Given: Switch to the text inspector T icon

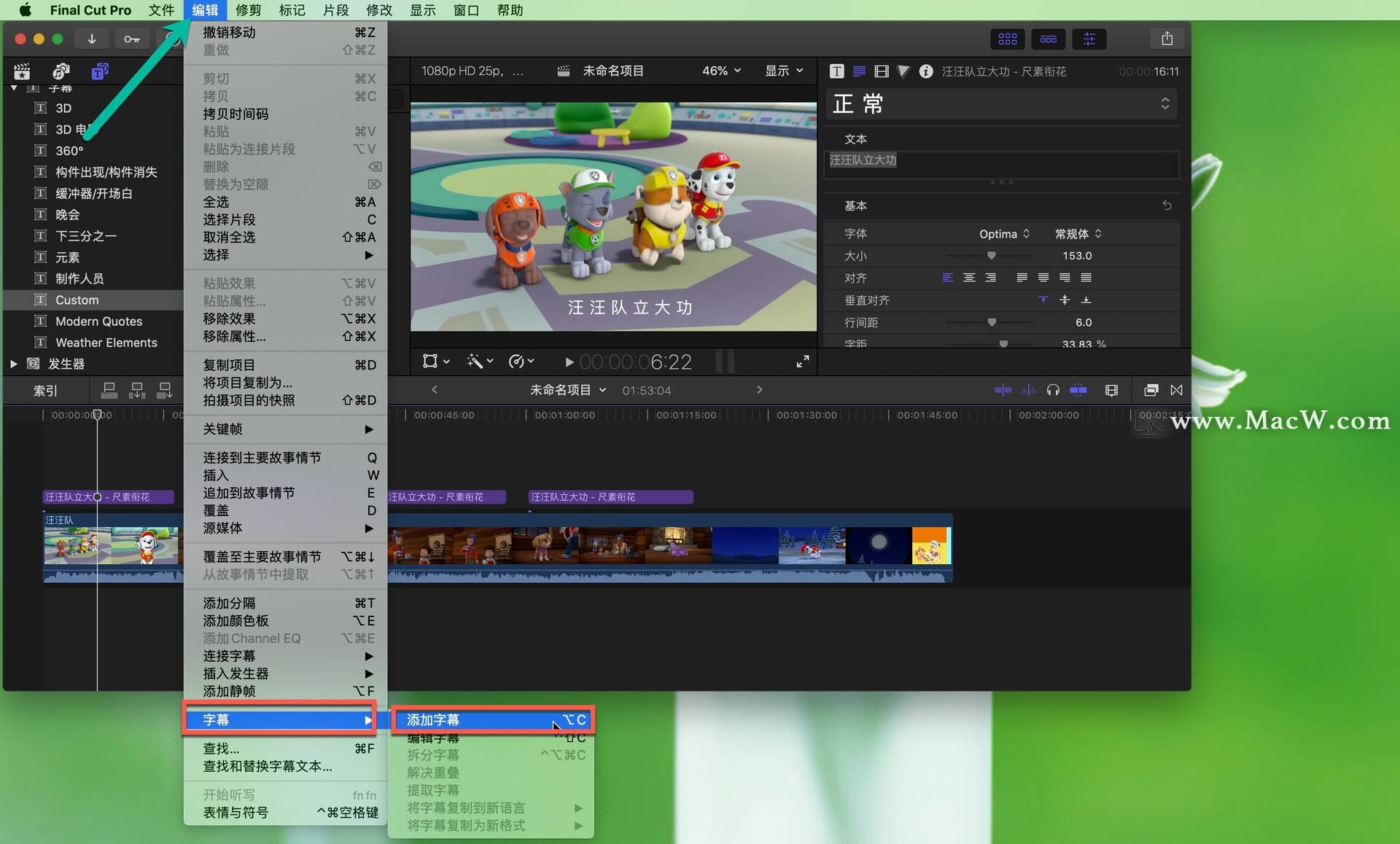Looking at the screenshot, I should click(x=836, y=71).
